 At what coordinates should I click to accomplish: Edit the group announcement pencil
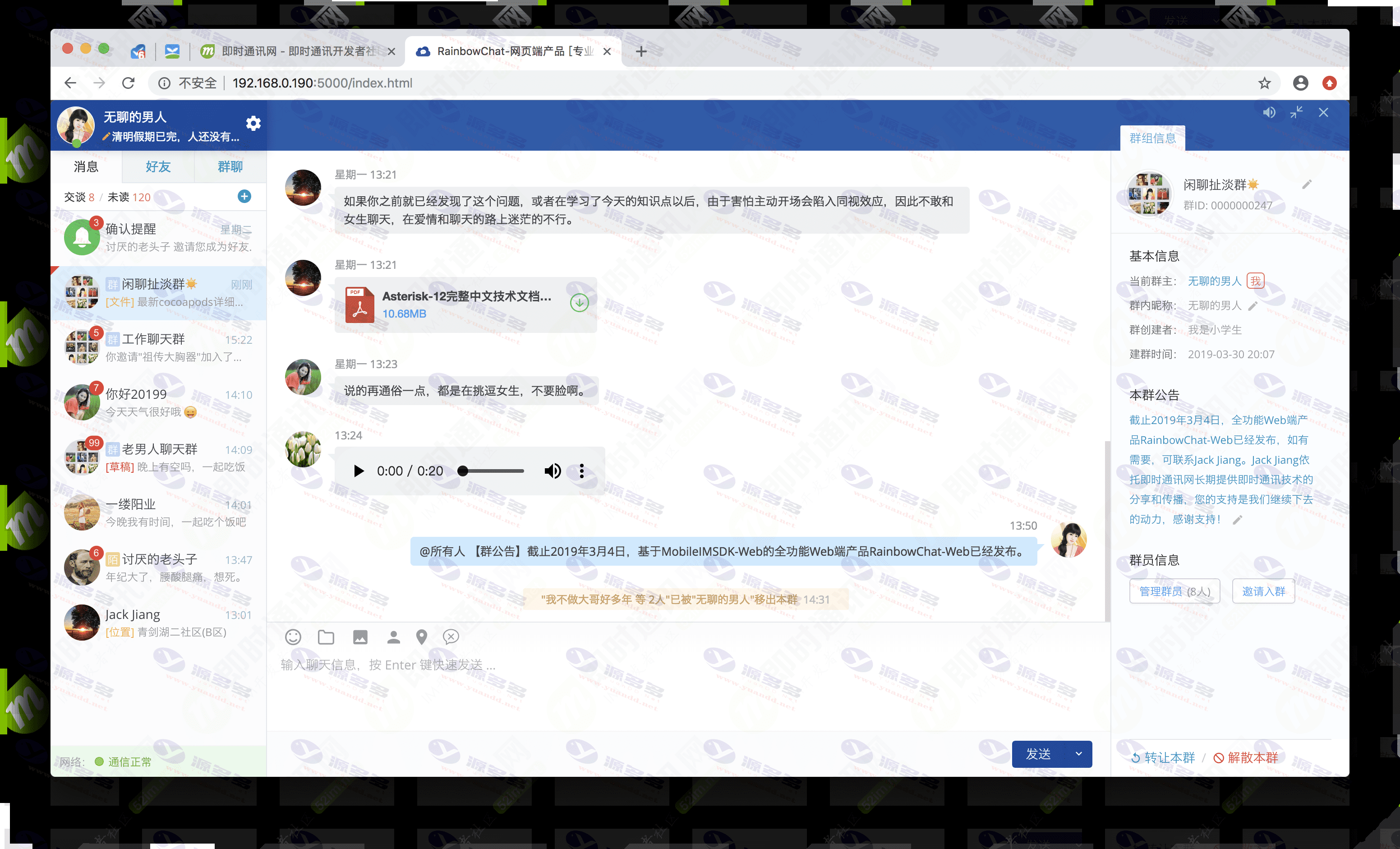click(1238, 519)
